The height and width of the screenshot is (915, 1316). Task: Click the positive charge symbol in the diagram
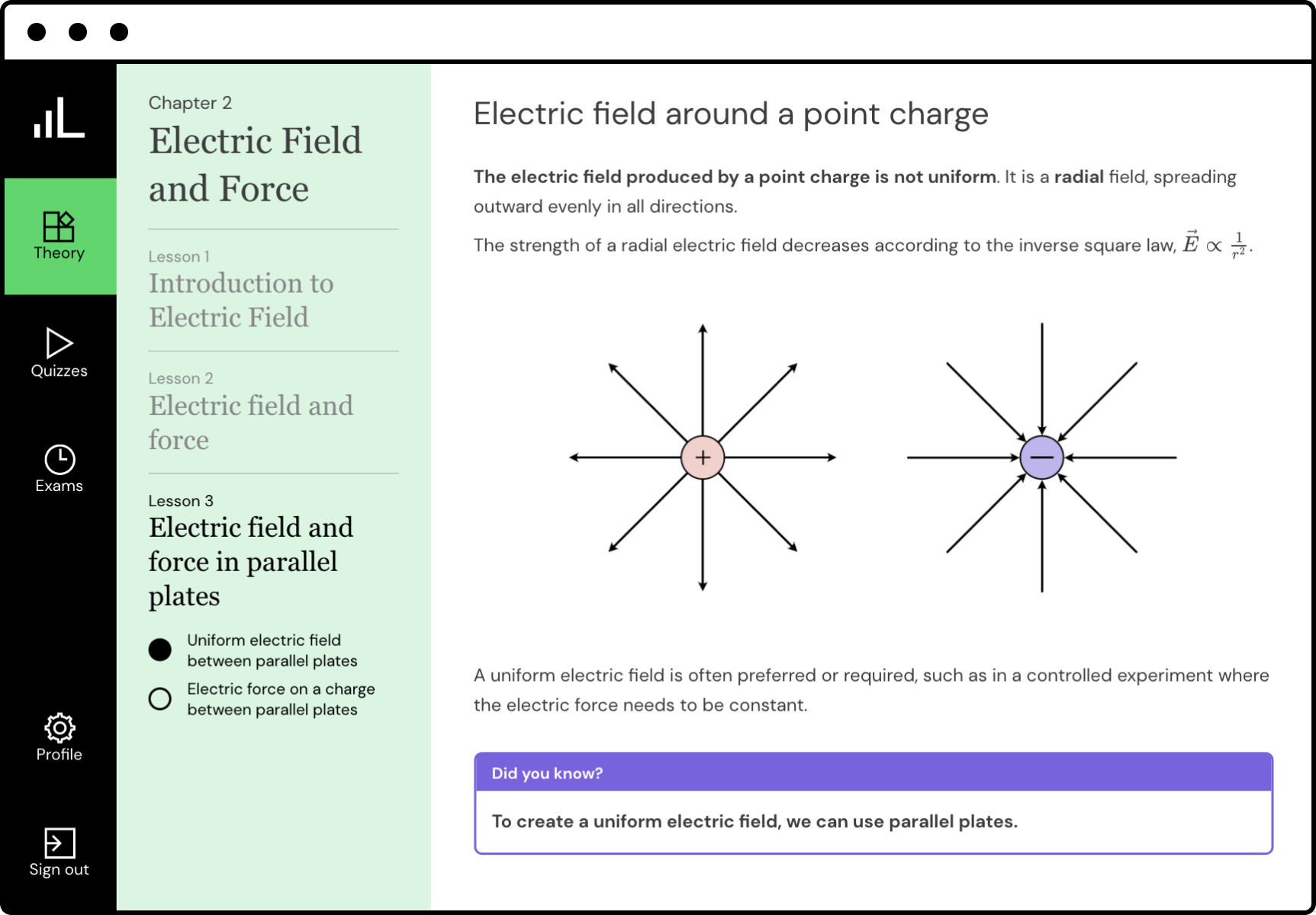click(x=703, y=457)
